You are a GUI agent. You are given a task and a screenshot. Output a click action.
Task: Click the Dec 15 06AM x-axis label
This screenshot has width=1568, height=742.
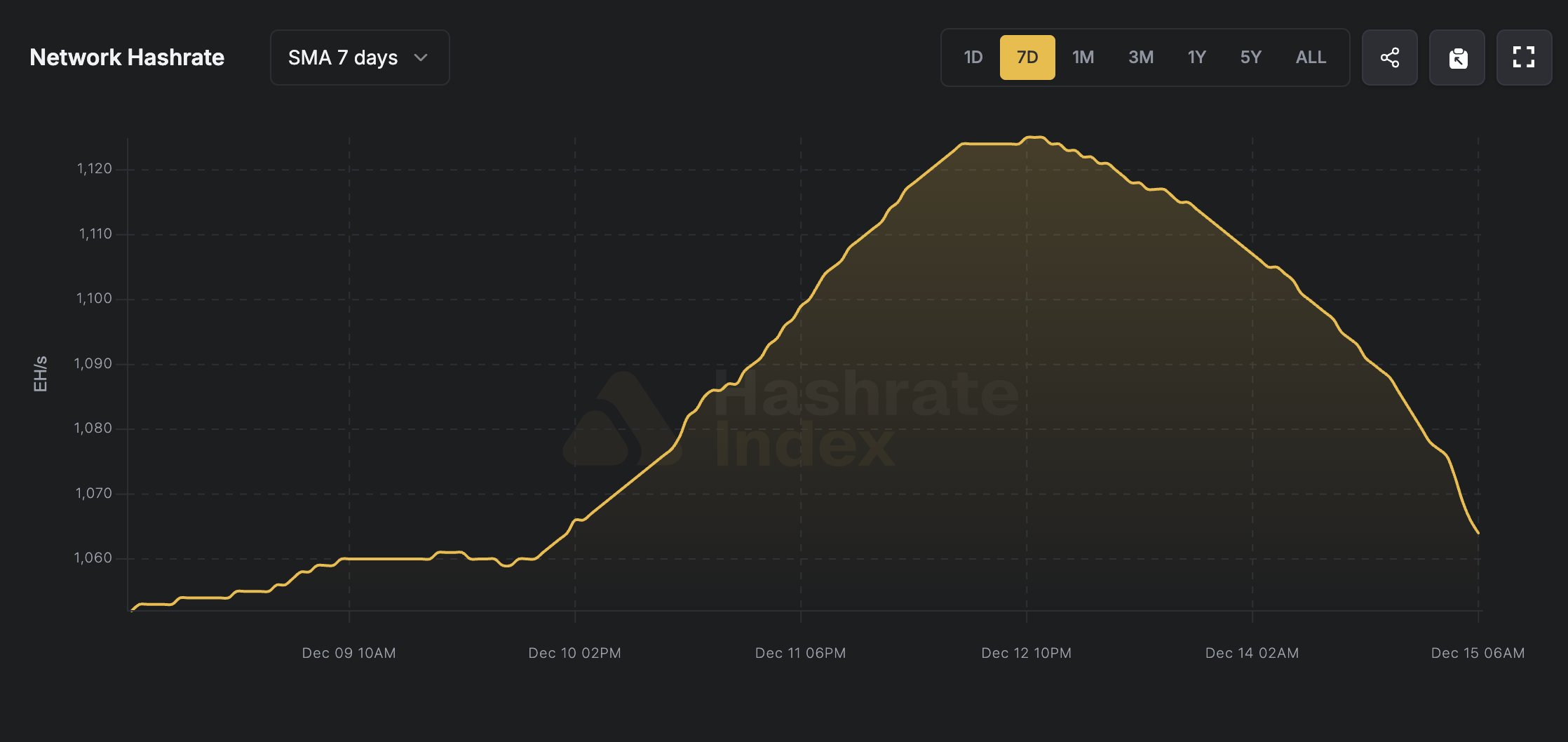1478,653
